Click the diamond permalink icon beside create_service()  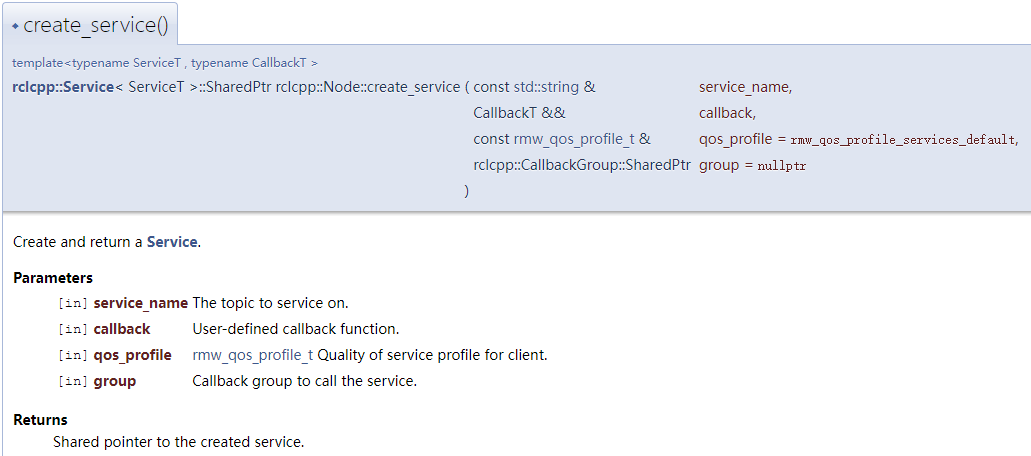(x=15, y=26)
